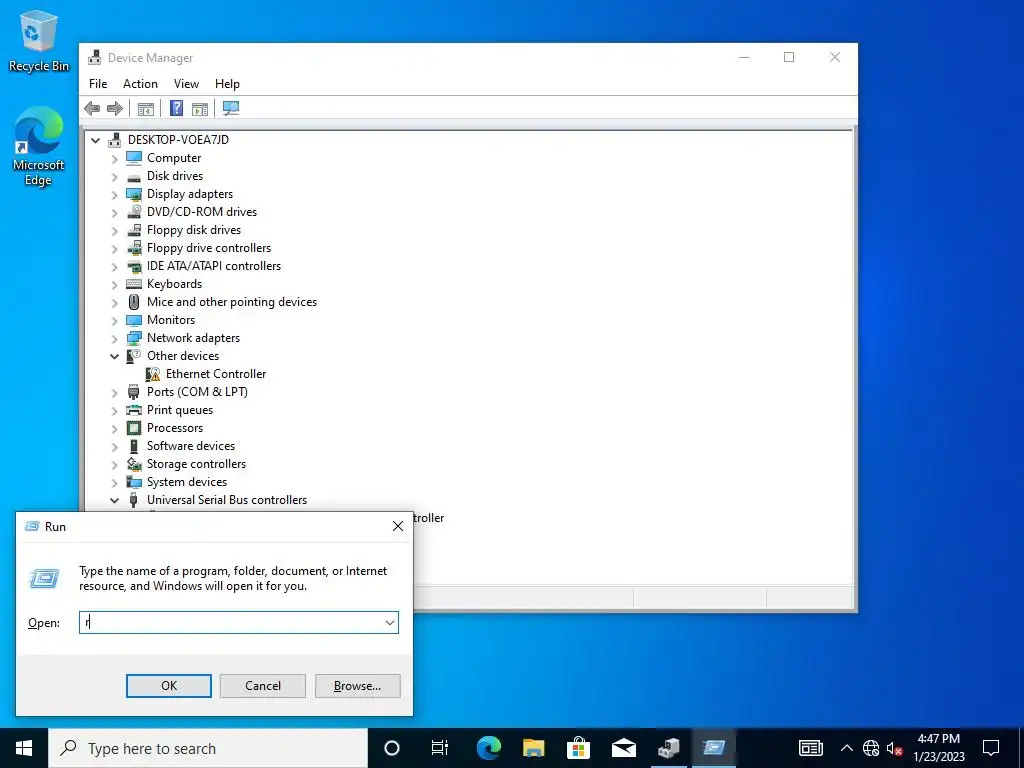
Task: Select the Display adapters icon
Action: 134,194
